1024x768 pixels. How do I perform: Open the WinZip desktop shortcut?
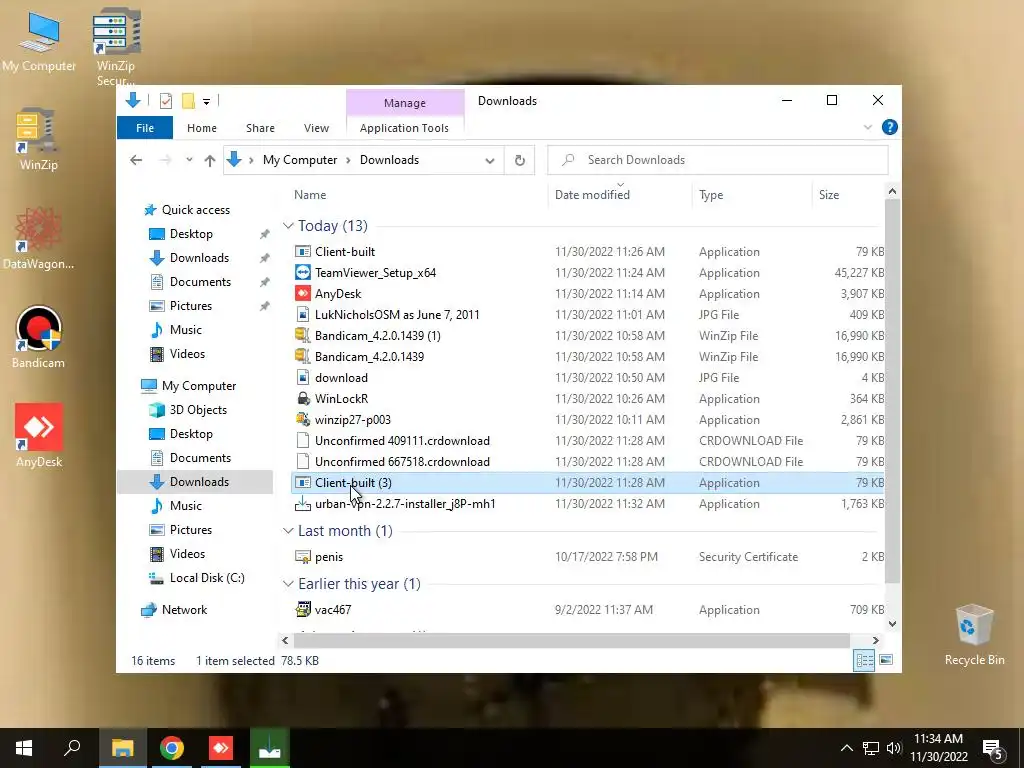click(38, 139)
